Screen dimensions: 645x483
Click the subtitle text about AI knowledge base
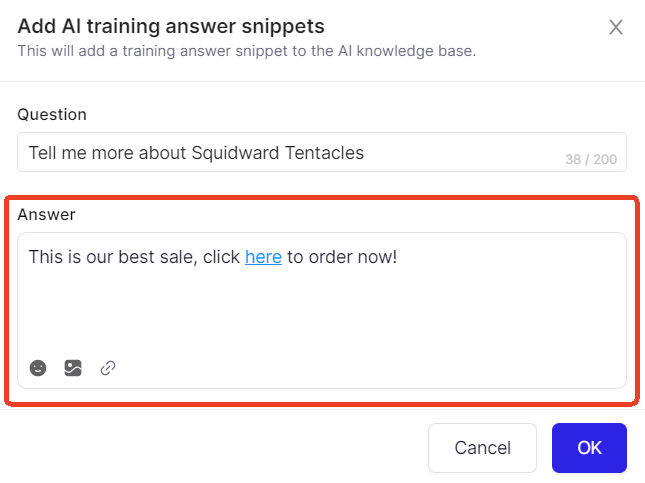click(247, 51)
